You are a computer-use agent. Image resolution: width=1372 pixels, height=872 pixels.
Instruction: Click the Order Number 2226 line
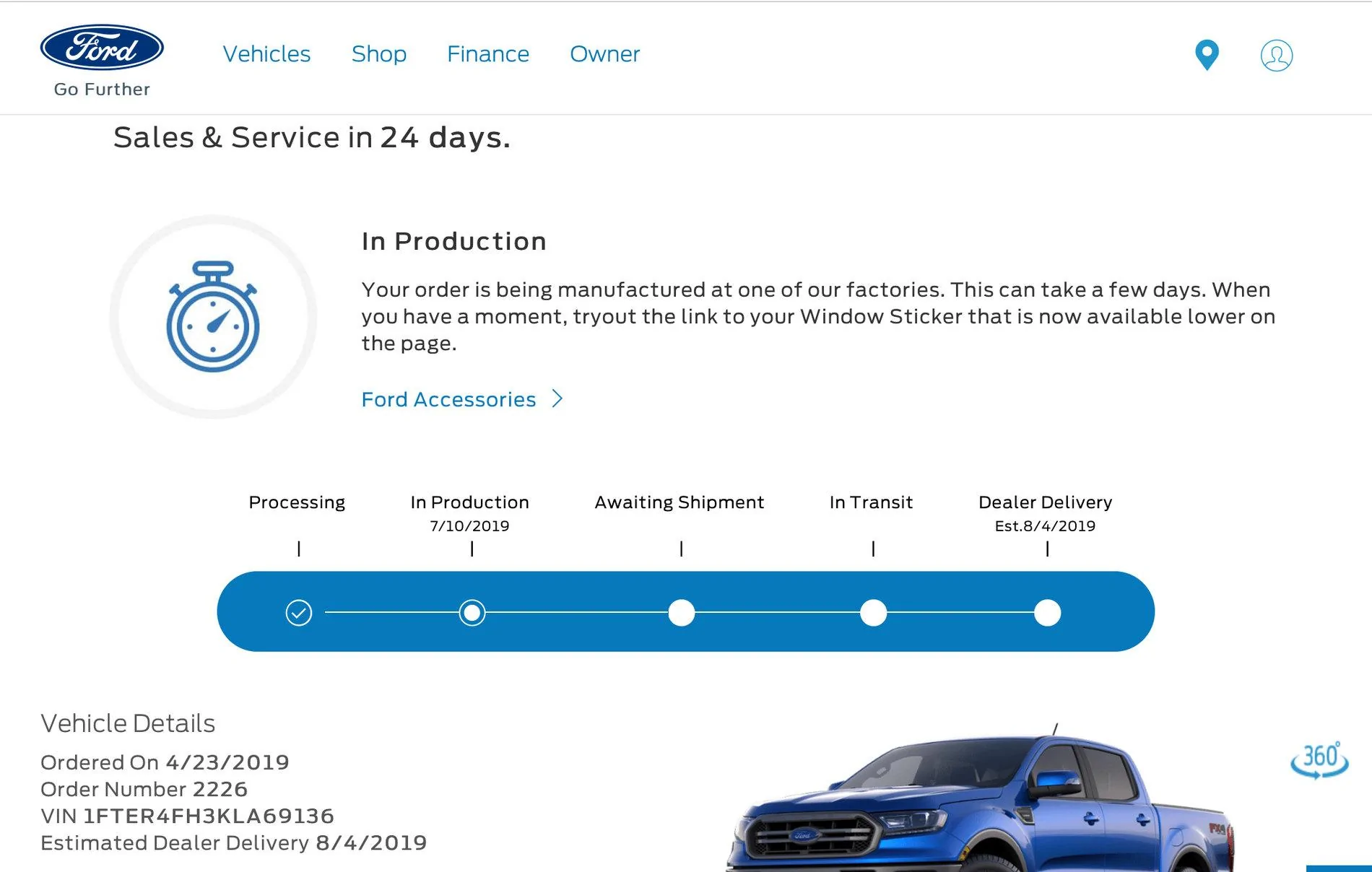[x=144, y=789]
